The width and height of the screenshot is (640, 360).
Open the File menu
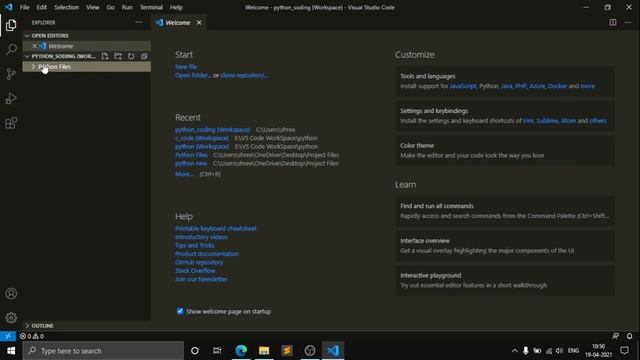click(x=24, y=7)
